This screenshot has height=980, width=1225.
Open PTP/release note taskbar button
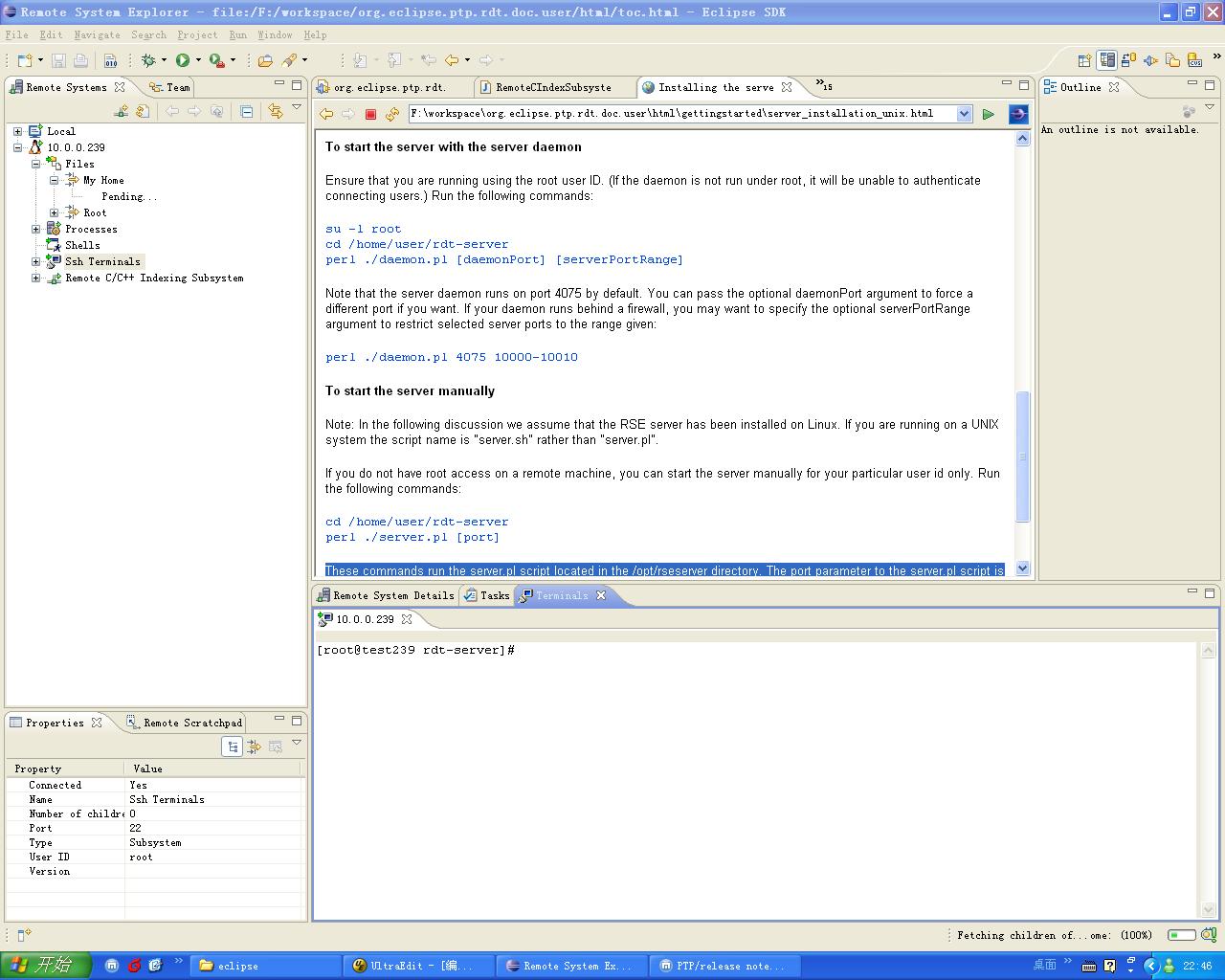pos(724,966)
